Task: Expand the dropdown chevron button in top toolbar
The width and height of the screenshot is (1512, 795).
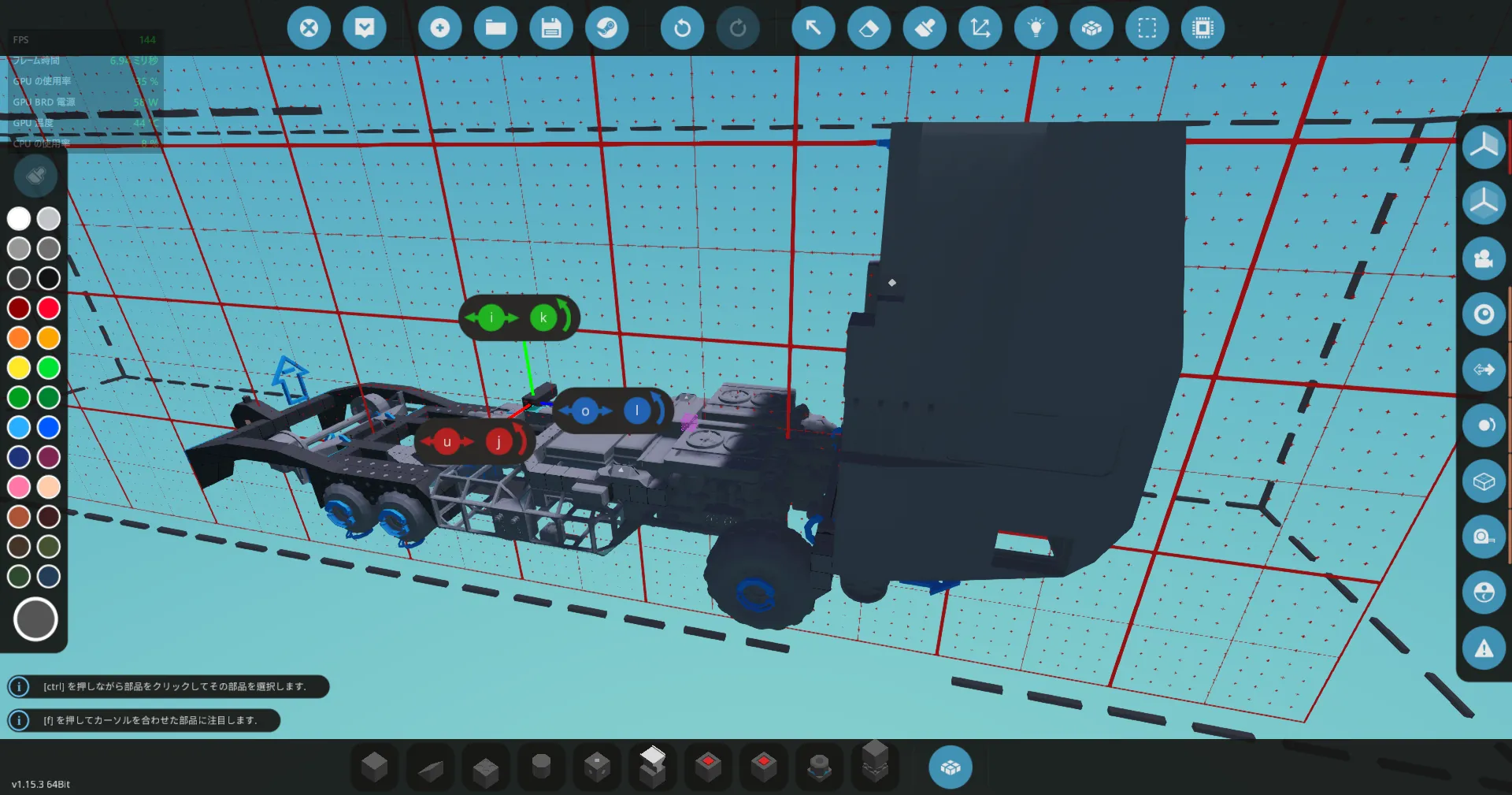Action: point(365,28)
